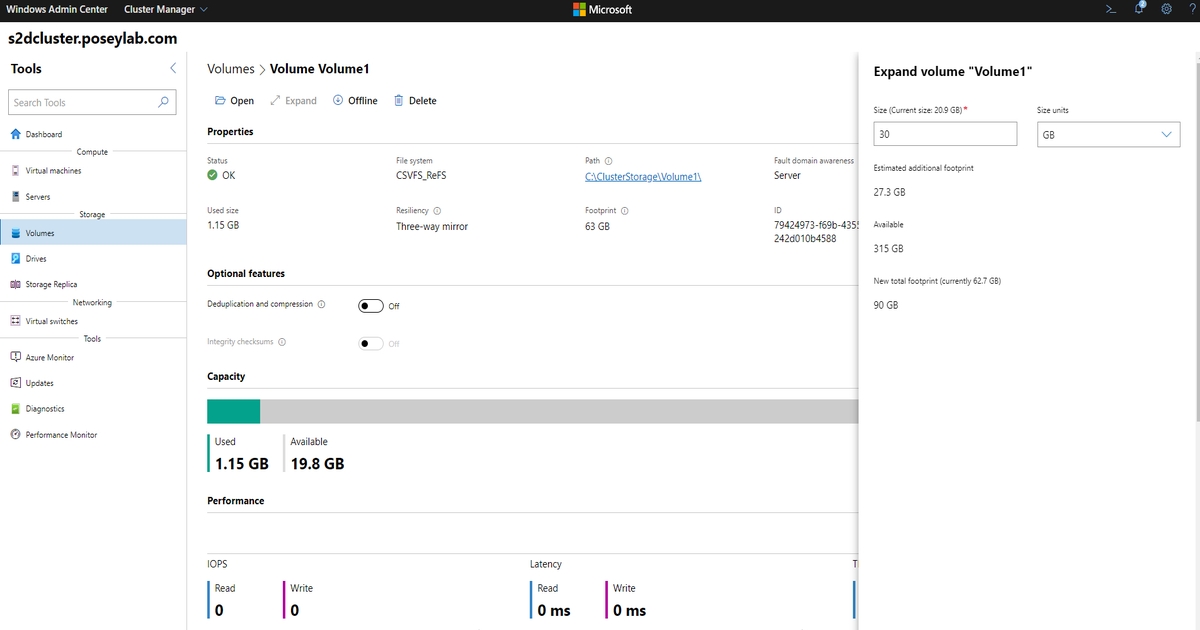Delete the volume Volume1

click(x=415, y=100)
